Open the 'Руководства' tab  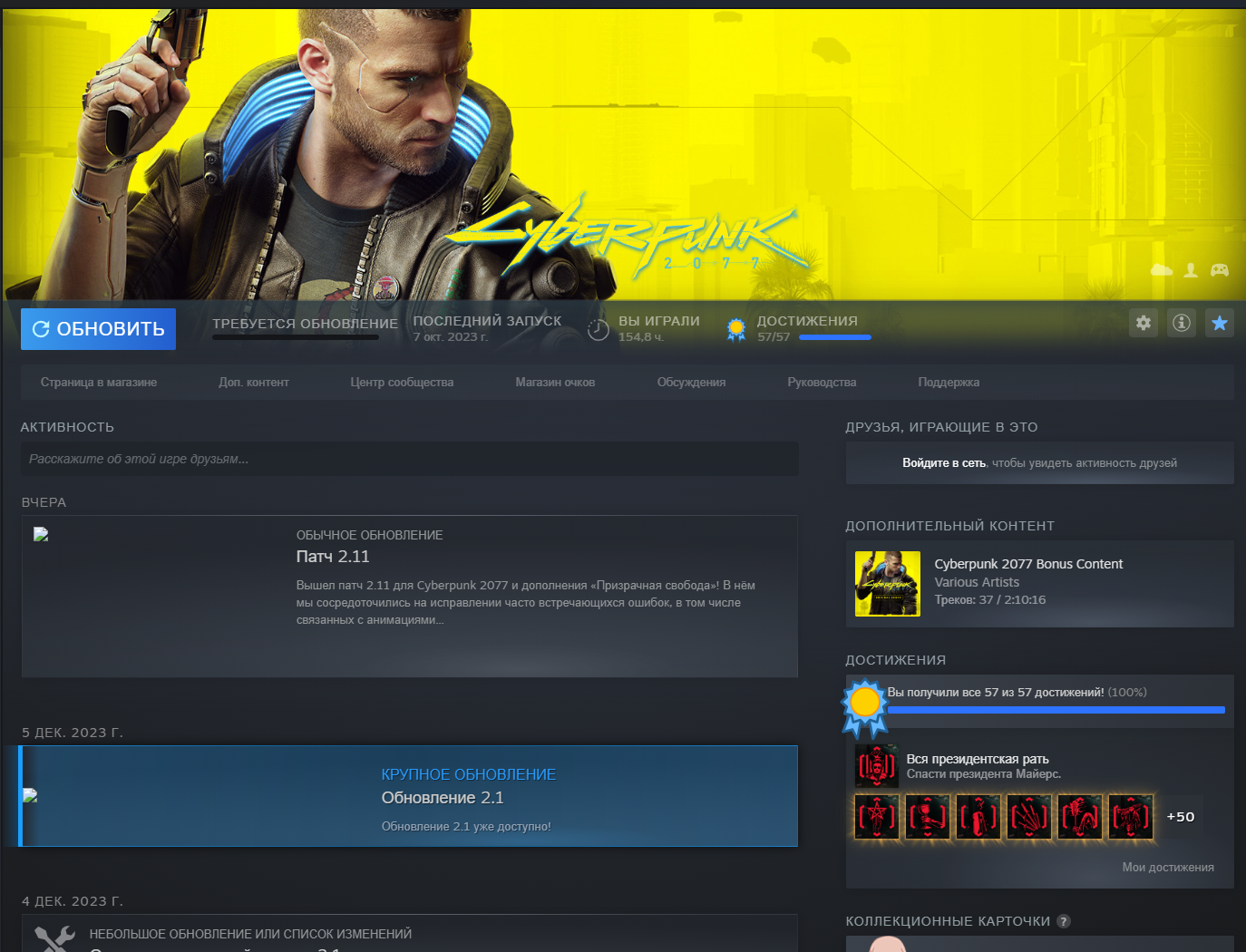click(822, 383)
